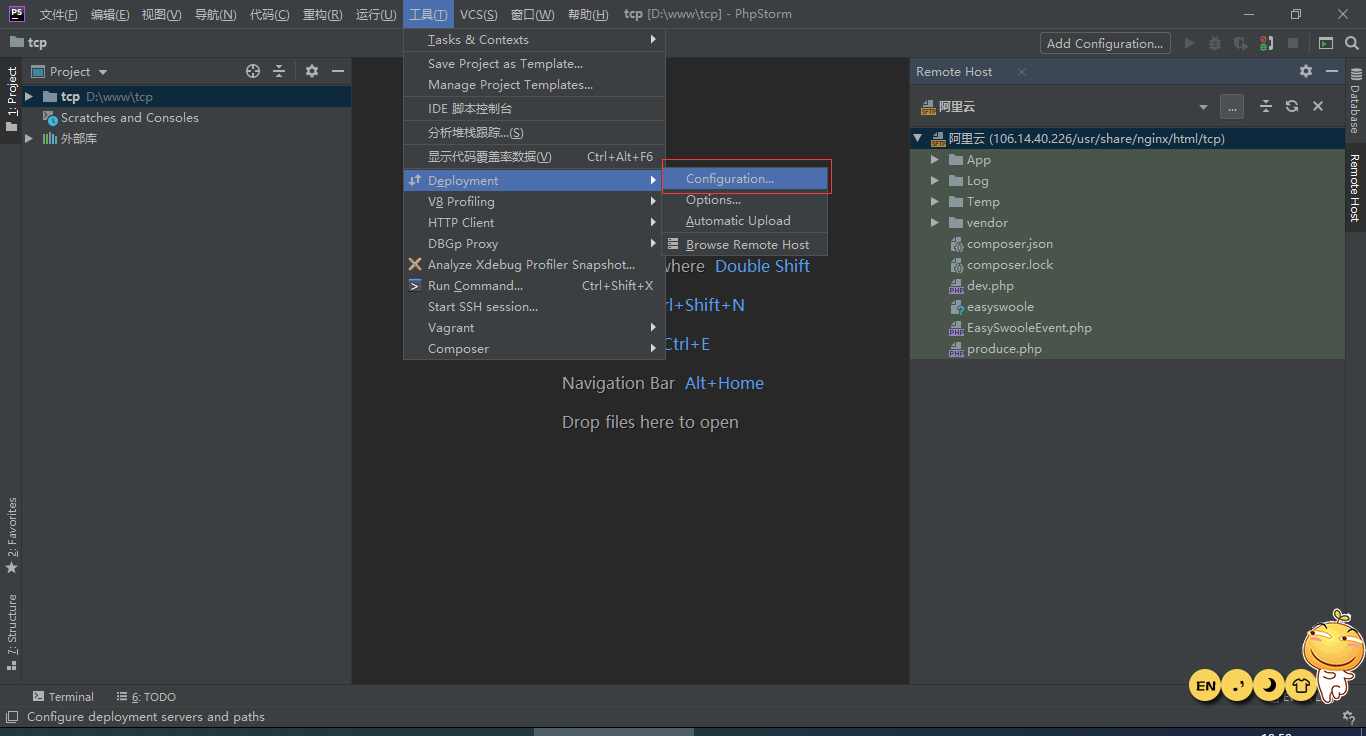Collapse all in Project panel

[279, 71]
